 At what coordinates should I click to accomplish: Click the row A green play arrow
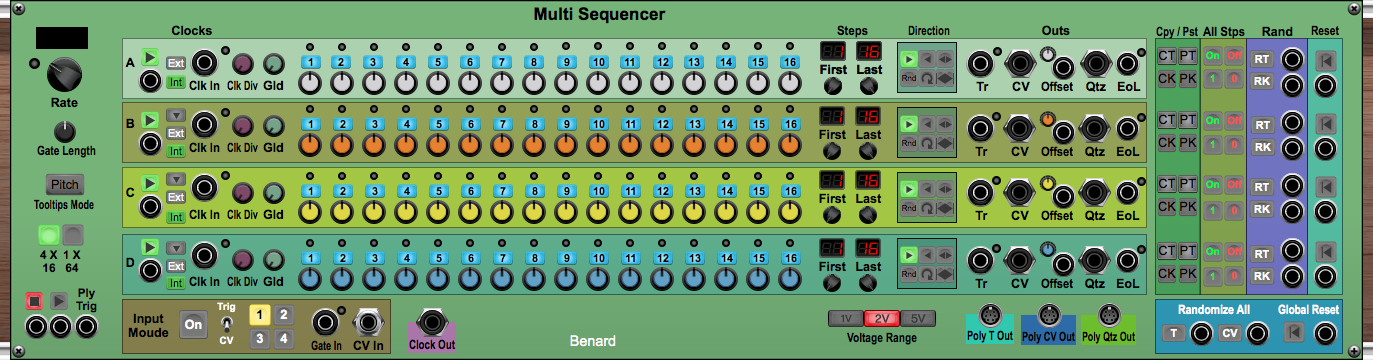tap(150, 58)
